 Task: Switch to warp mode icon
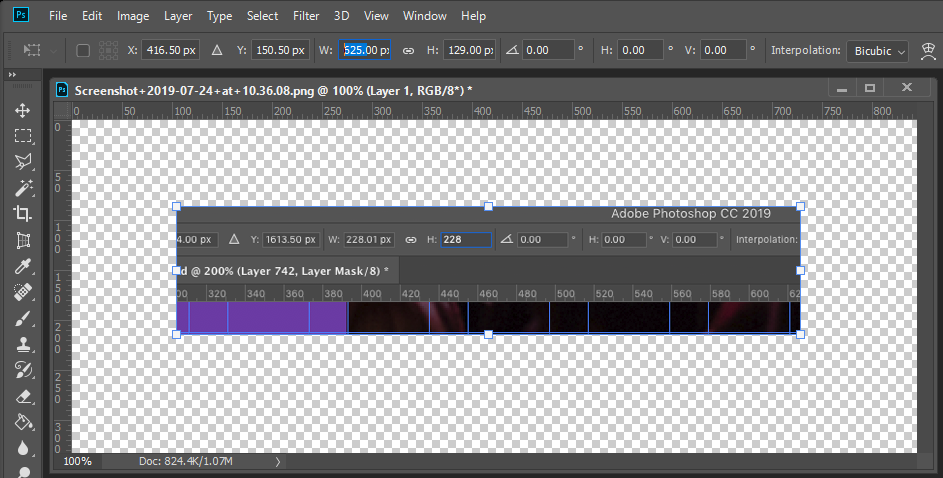point(929,51)
